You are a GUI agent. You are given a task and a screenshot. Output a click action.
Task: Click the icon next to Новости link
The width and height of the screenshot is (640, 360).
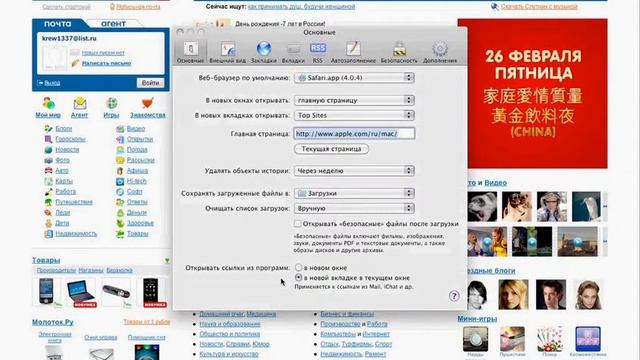[49, 150]
